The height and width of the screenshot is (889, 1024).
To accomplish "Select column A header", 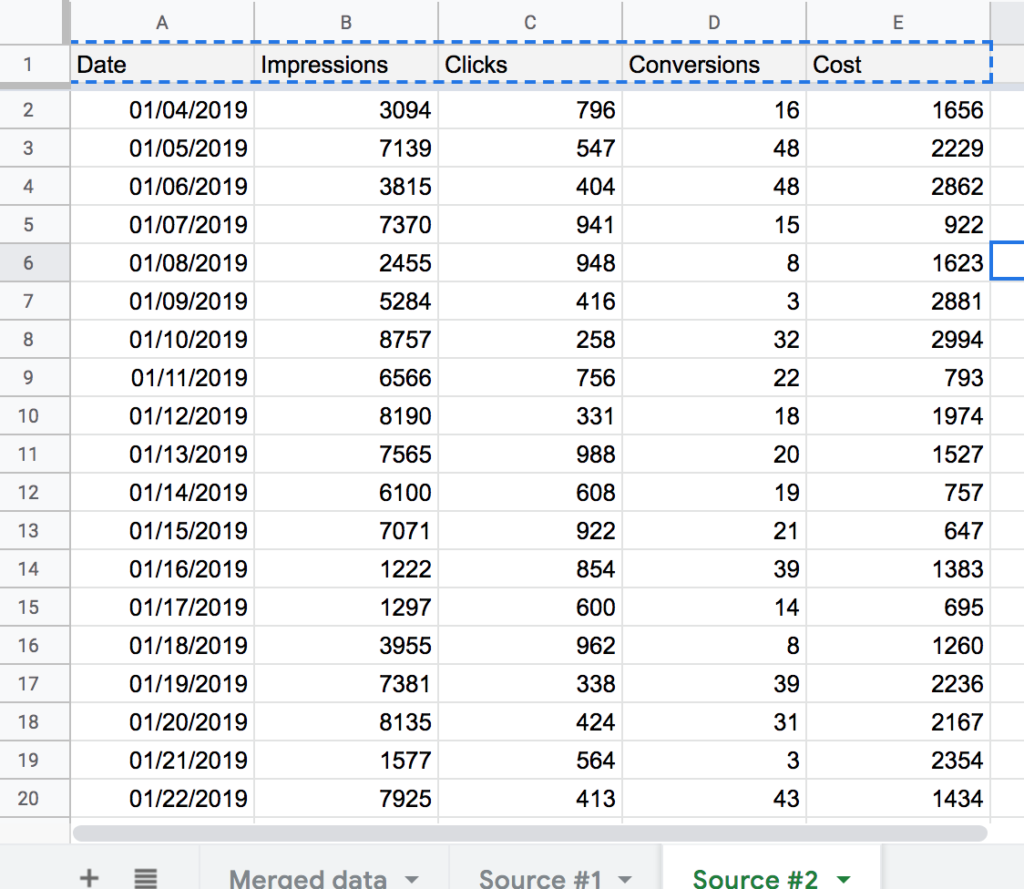I will [x=162, y=22].
